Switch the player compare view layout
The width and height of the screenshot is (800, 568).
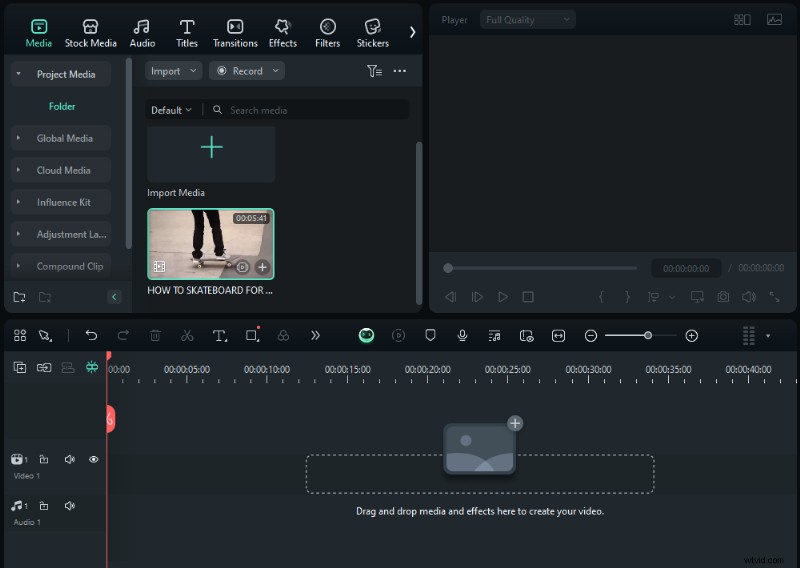coord(742,20)
